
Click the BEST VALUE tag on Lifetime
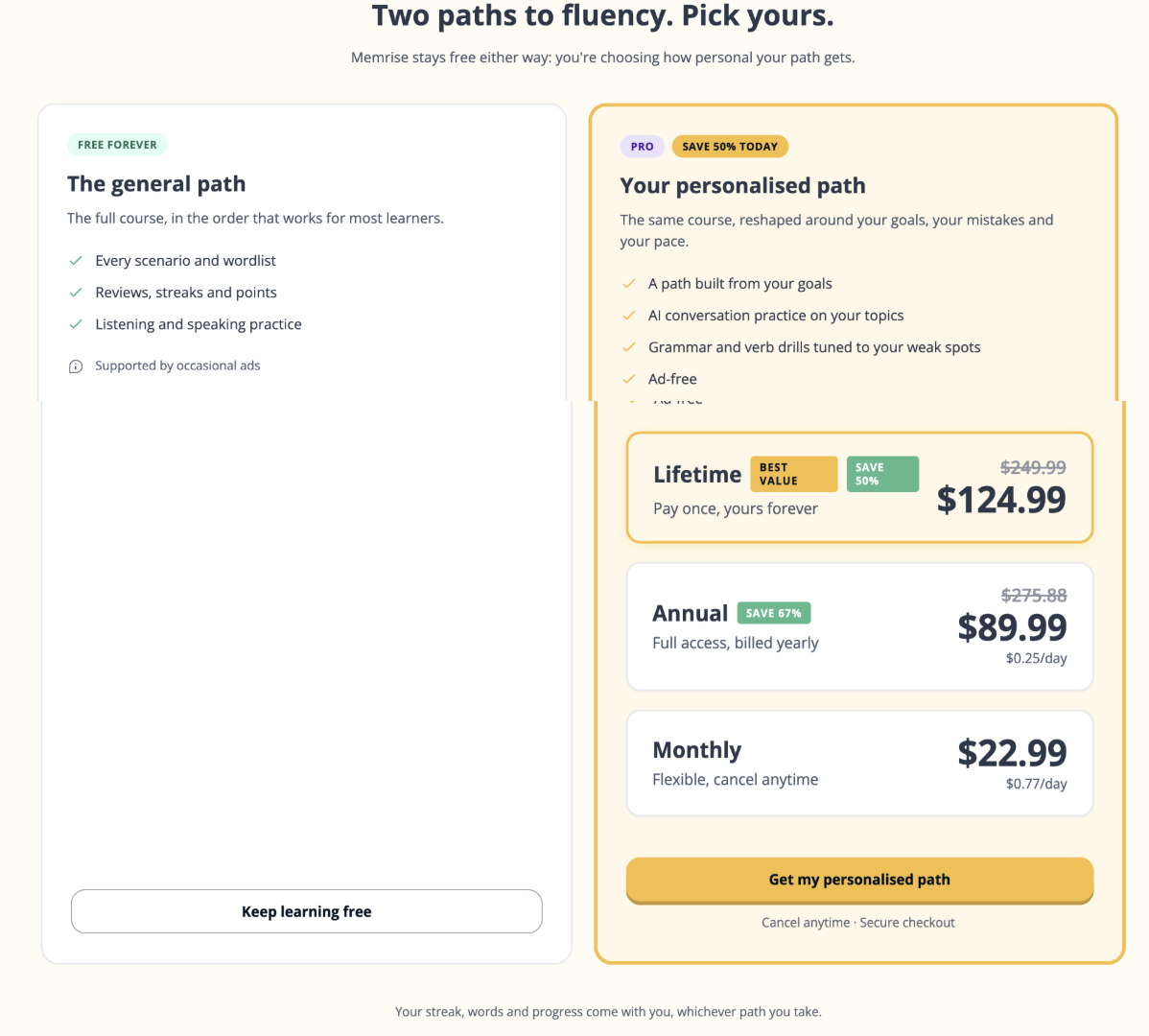(x=793, y=474)
